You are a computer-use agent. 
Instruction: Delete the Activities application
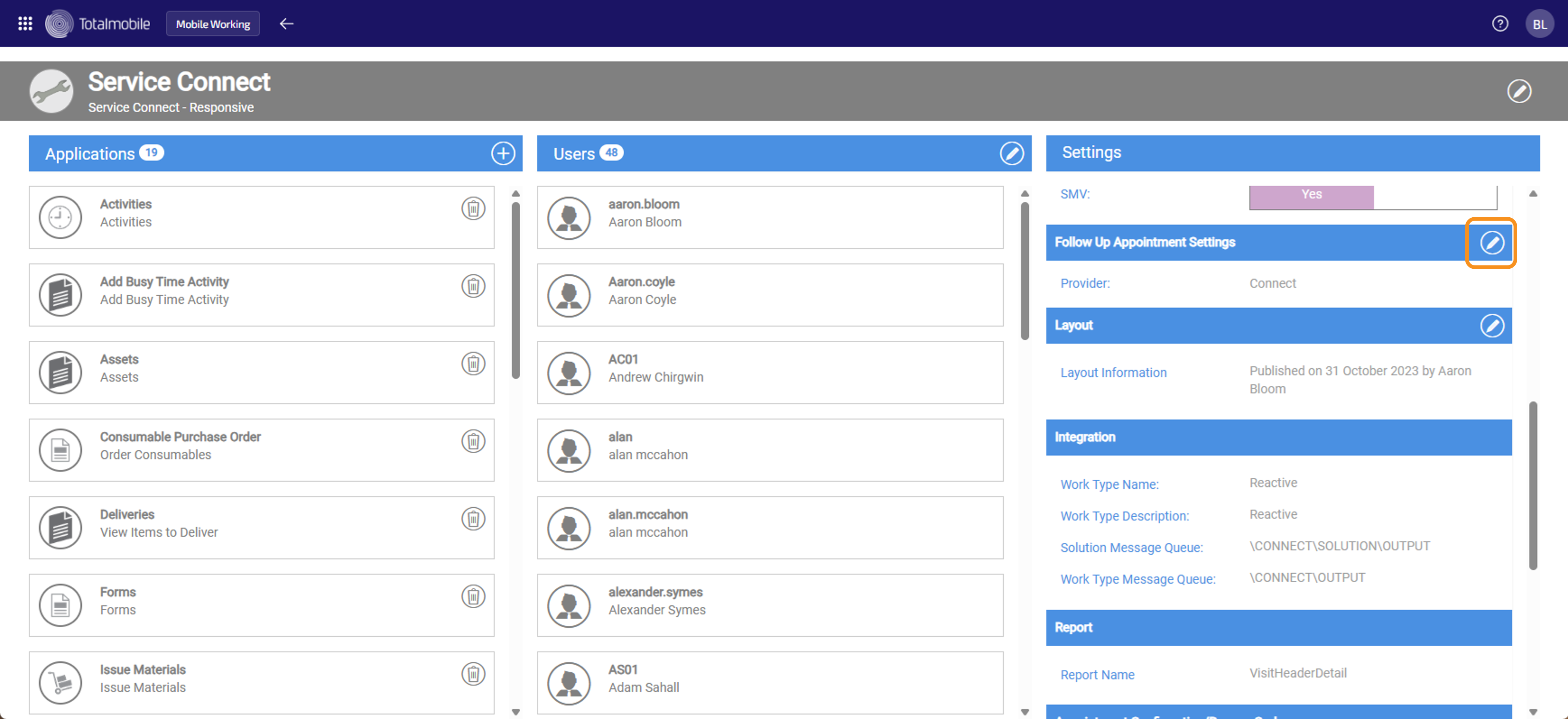pos(473,209)
